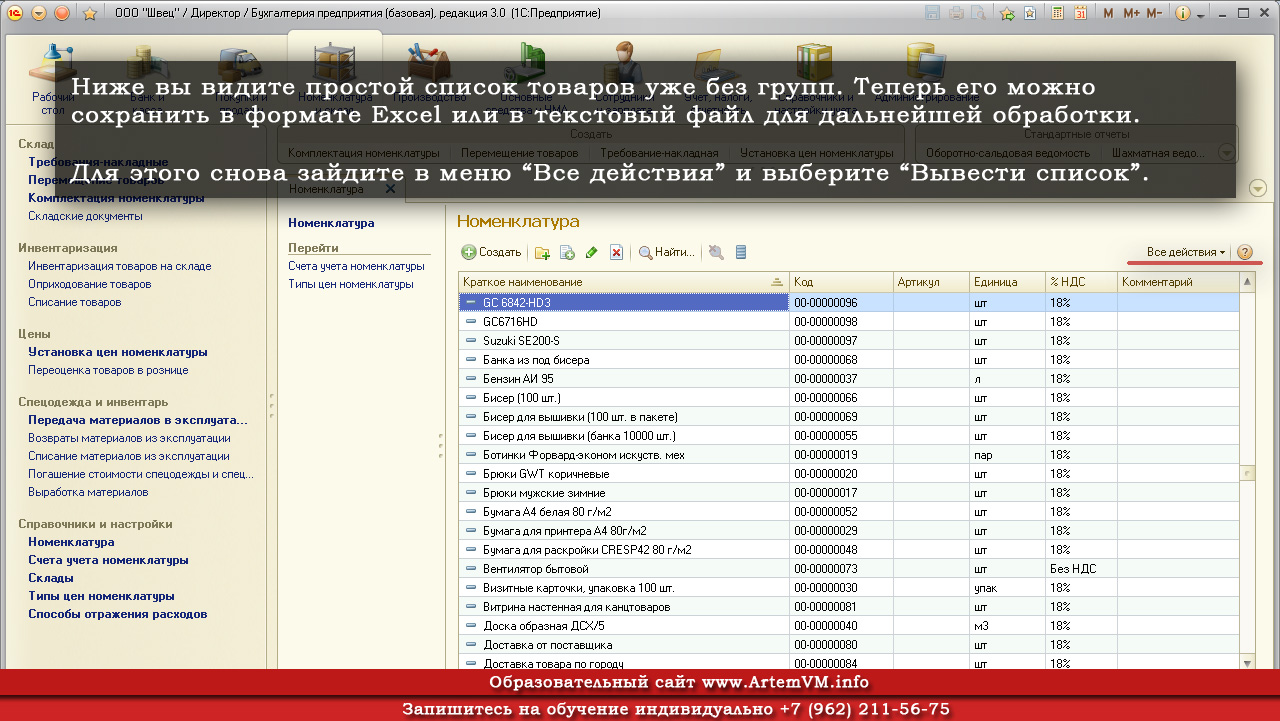Open Типы цен номенклатуры in the Перейти panel
Screen dimensions: 1280x721
tap(350, 284)
